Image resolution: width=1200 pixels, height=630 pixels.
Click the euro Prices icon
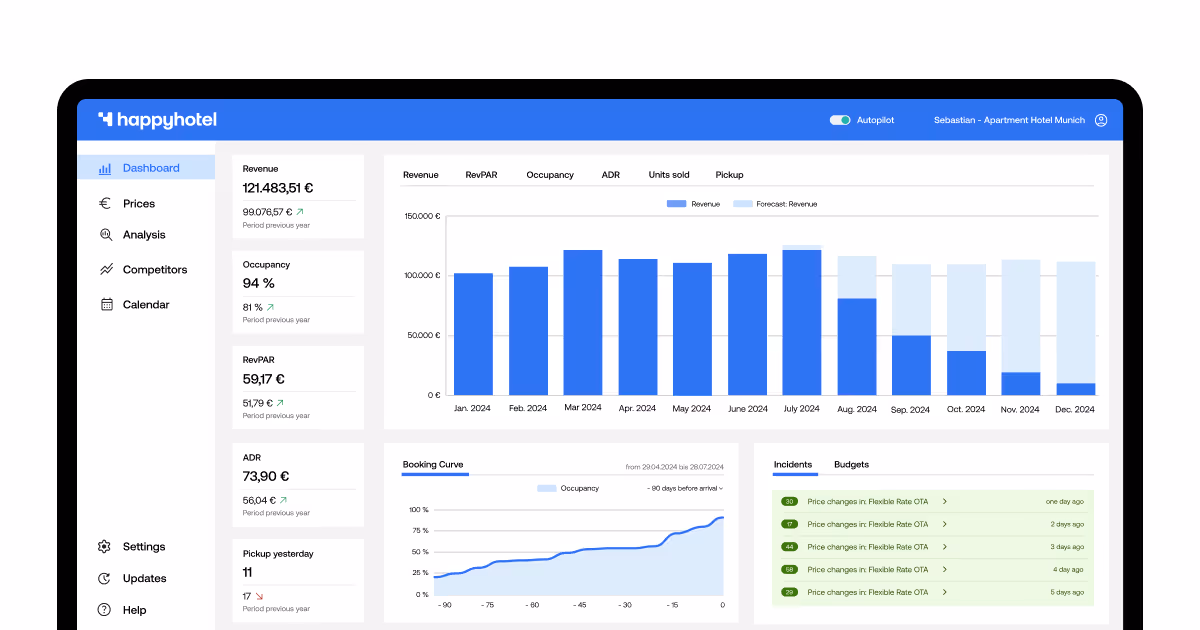pos(105,203)
